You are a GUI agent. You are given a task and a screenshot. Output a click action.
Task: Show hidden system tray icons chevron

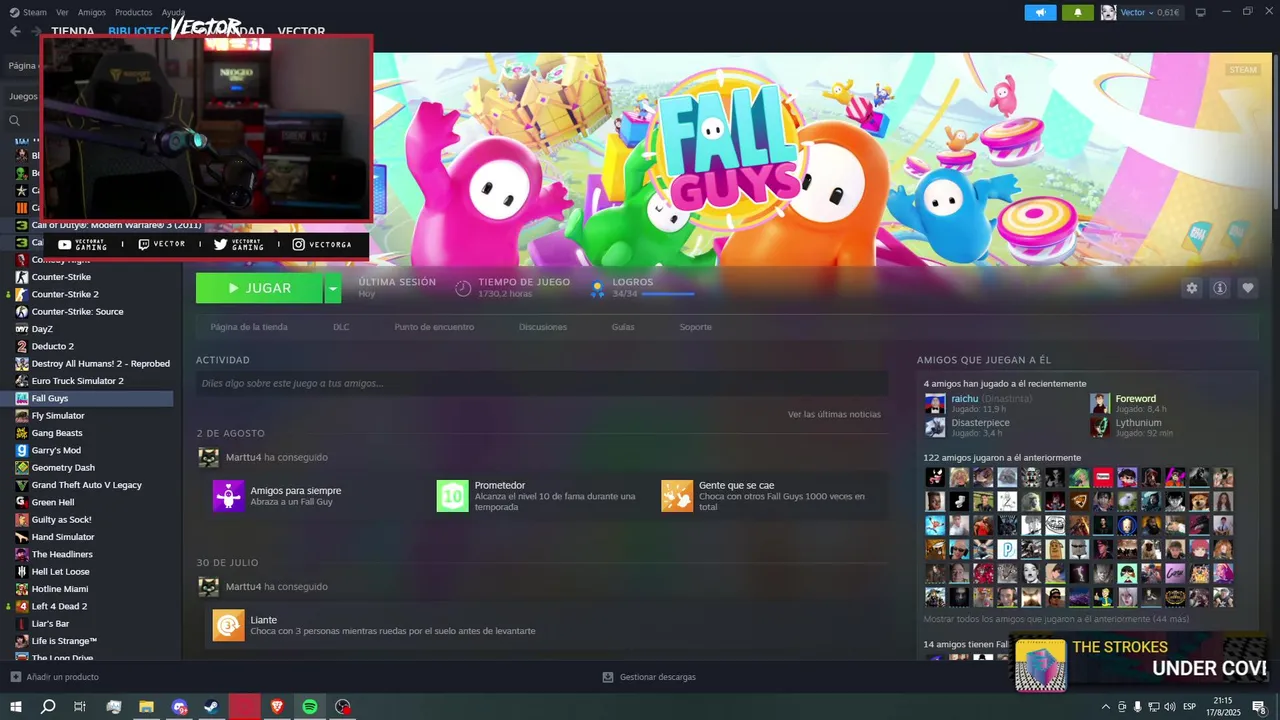1105,707
